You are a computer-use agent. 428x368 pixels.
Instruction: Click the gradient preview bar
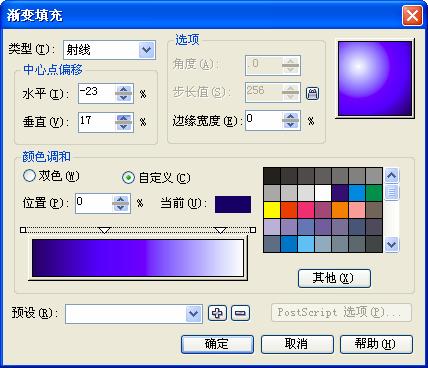pyautogui.click(x=138, y=257)
